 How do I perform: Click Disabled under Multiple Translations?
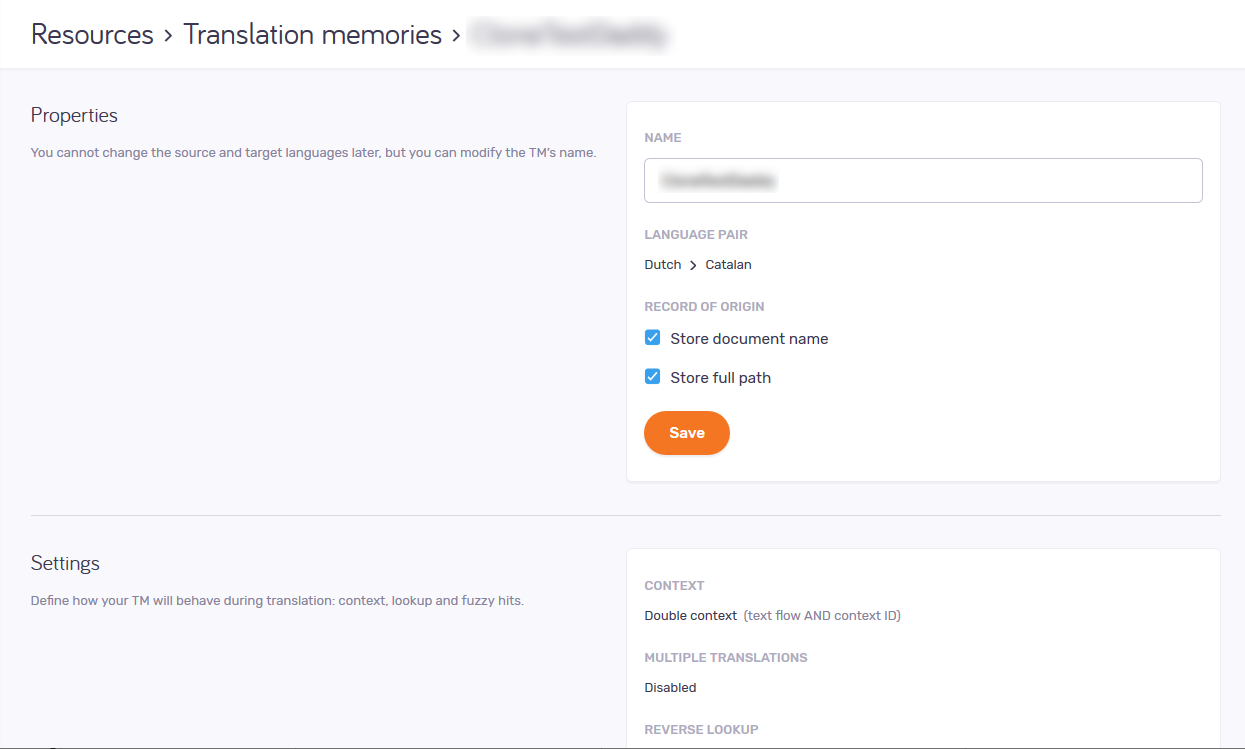(670, 688)
